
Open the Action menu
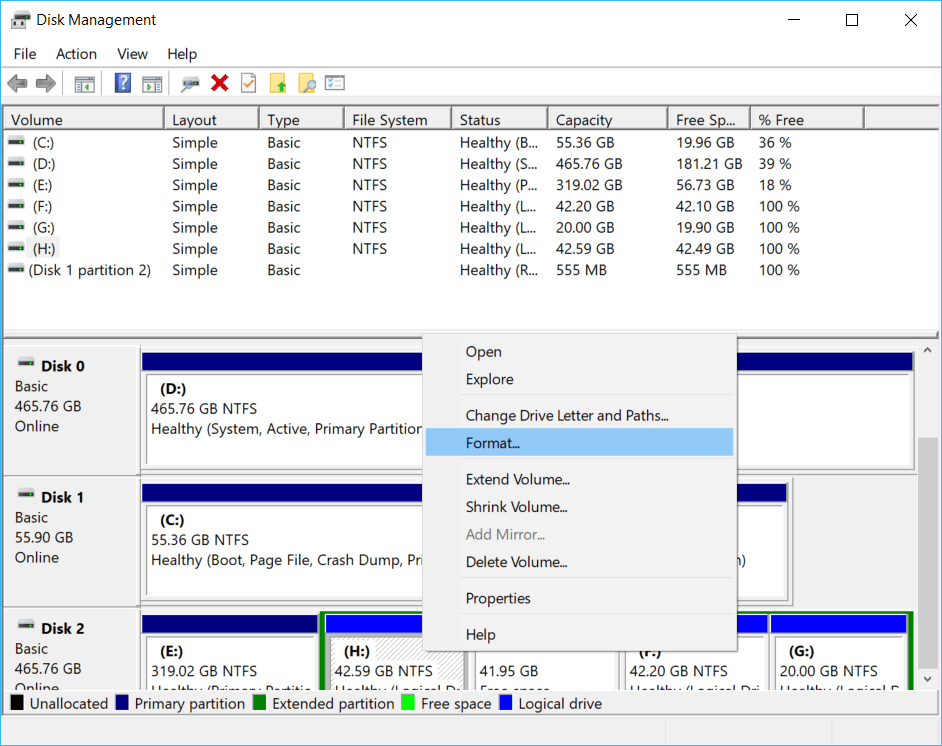pos(76,54)
